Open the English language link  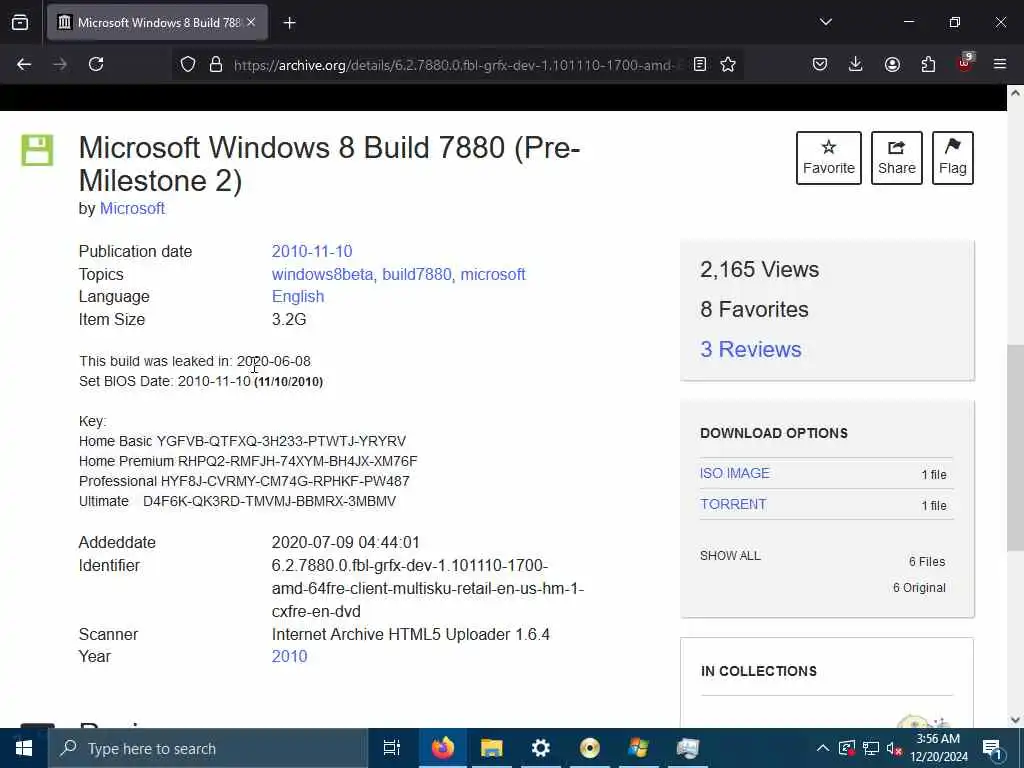pos(298,296)
